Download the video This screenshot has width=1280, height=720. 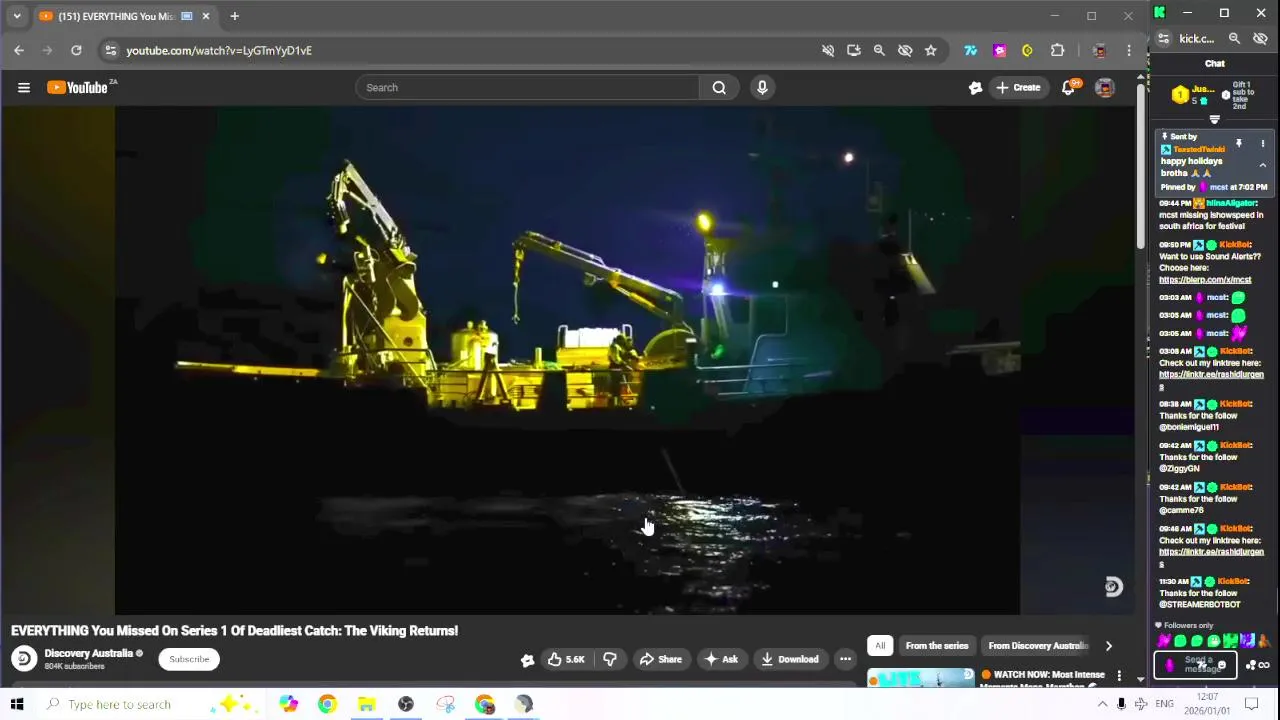pyautogui.click(x=789, y=659)
